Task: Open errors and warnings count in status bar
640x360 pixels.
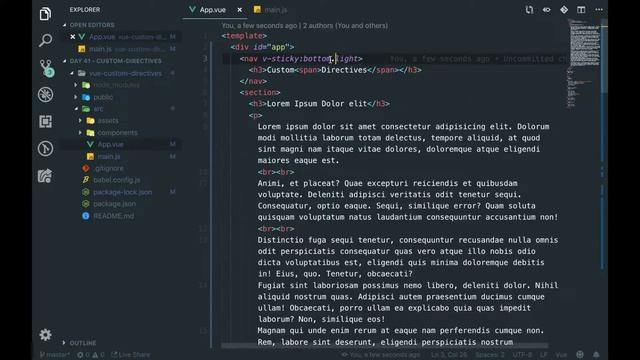Action: tap(91, 355)
